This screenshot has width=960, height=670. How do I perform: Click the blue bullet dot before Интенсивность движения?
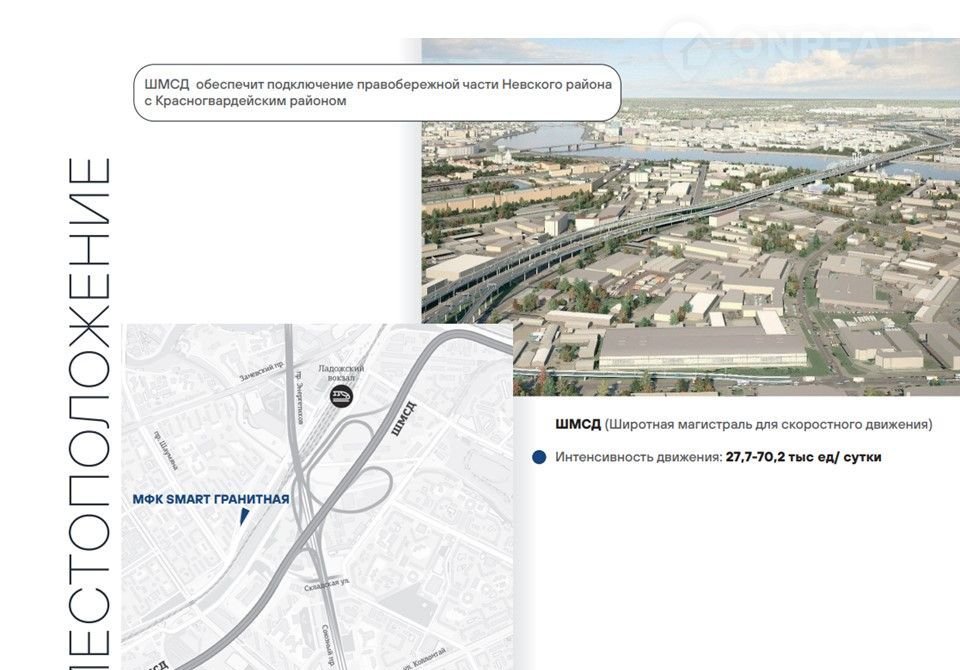click(539, 457)
